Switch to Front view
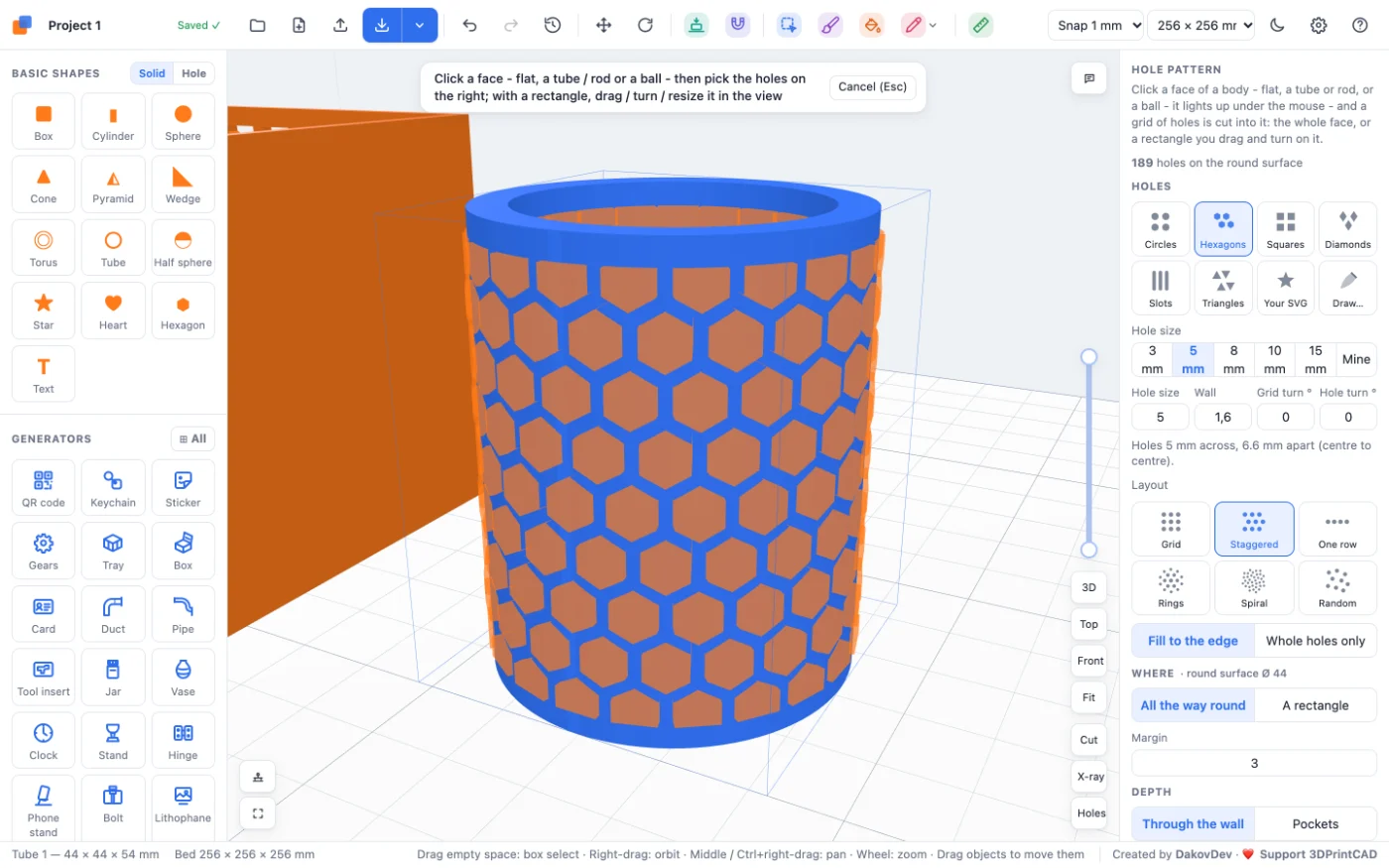The image size is (1389, 868). (x=1090, y=661)
